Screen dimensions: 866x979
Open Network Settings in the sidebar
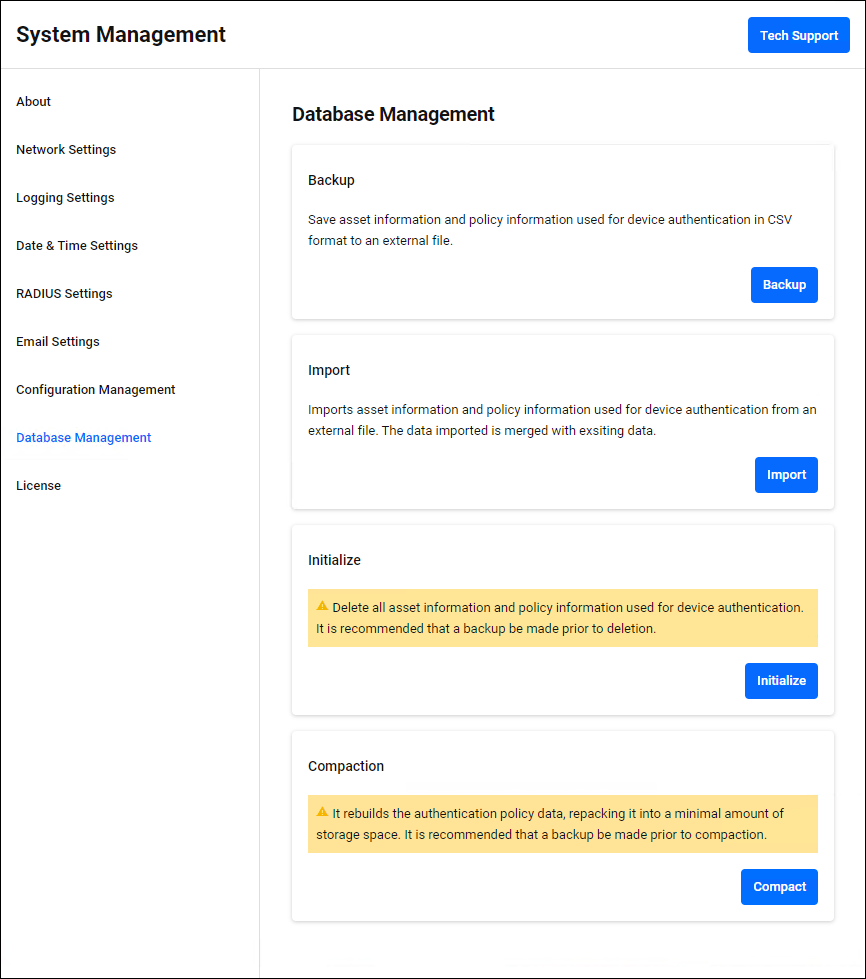(x=66, y=150)
